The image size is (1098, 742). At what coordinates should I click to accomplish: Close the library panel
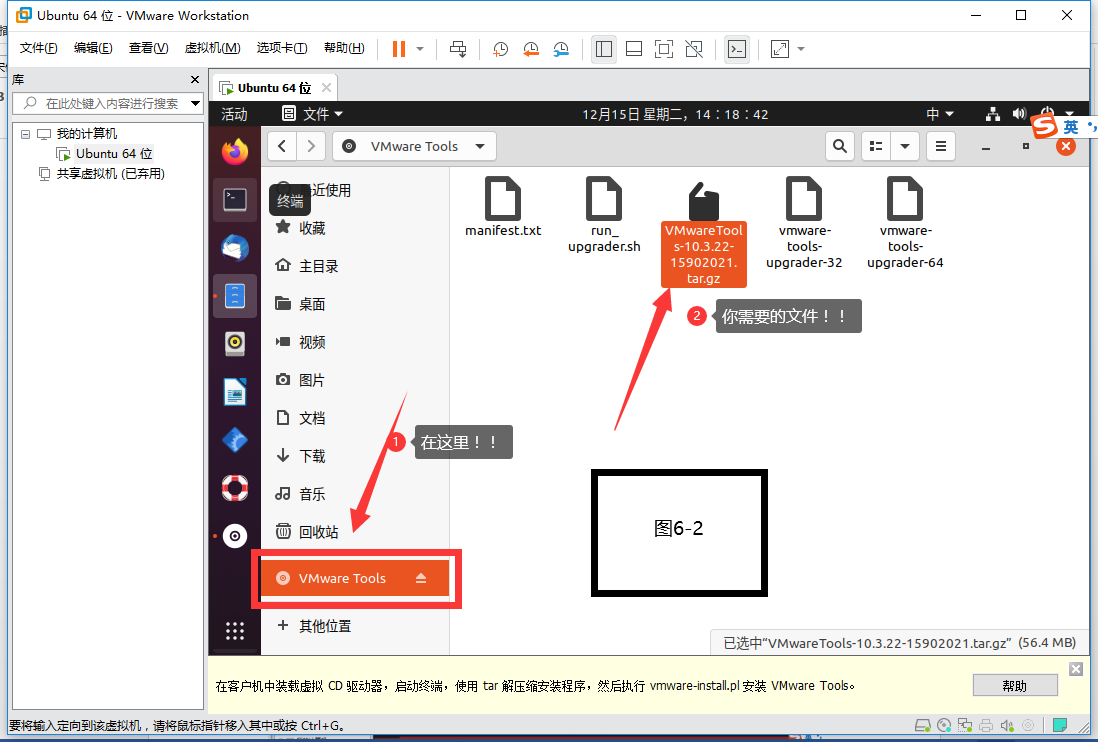[x=195, y=80]
